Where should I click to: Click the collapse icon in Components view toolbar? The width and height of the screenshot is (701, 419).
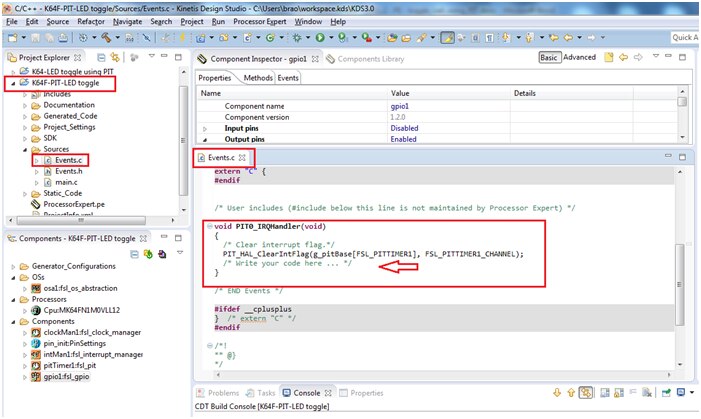pyautogui.click(x=134, y=254)
